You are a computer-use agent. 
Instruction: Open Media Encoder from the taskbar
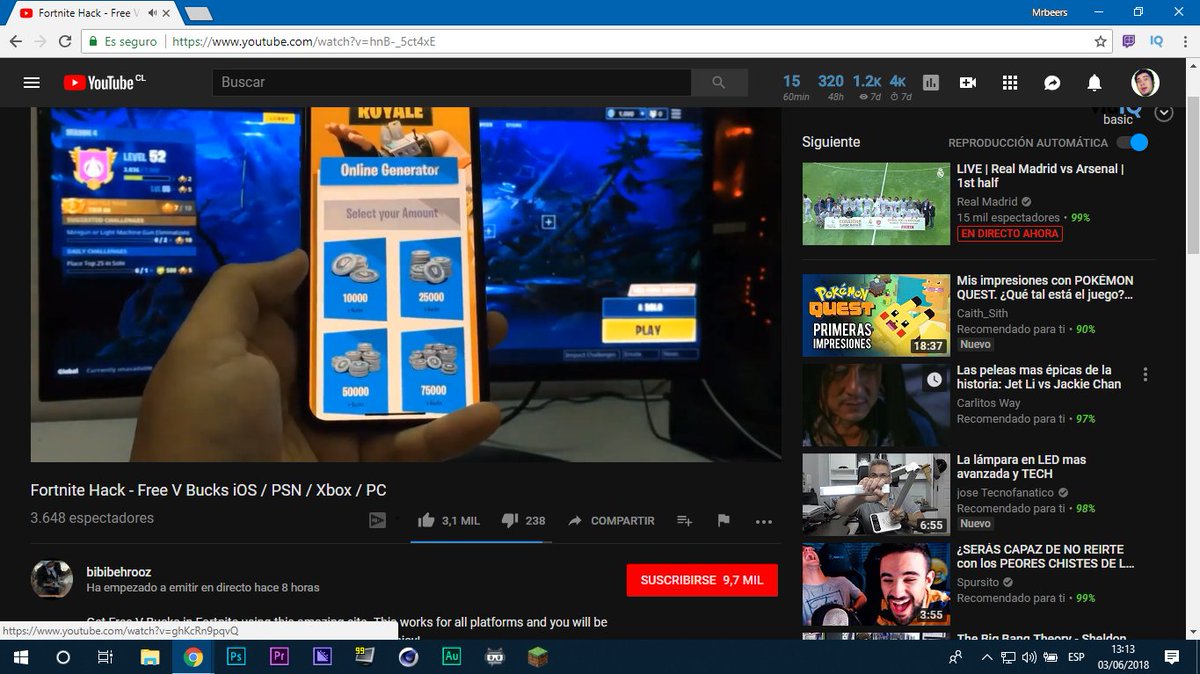click(x=323, y=657)
